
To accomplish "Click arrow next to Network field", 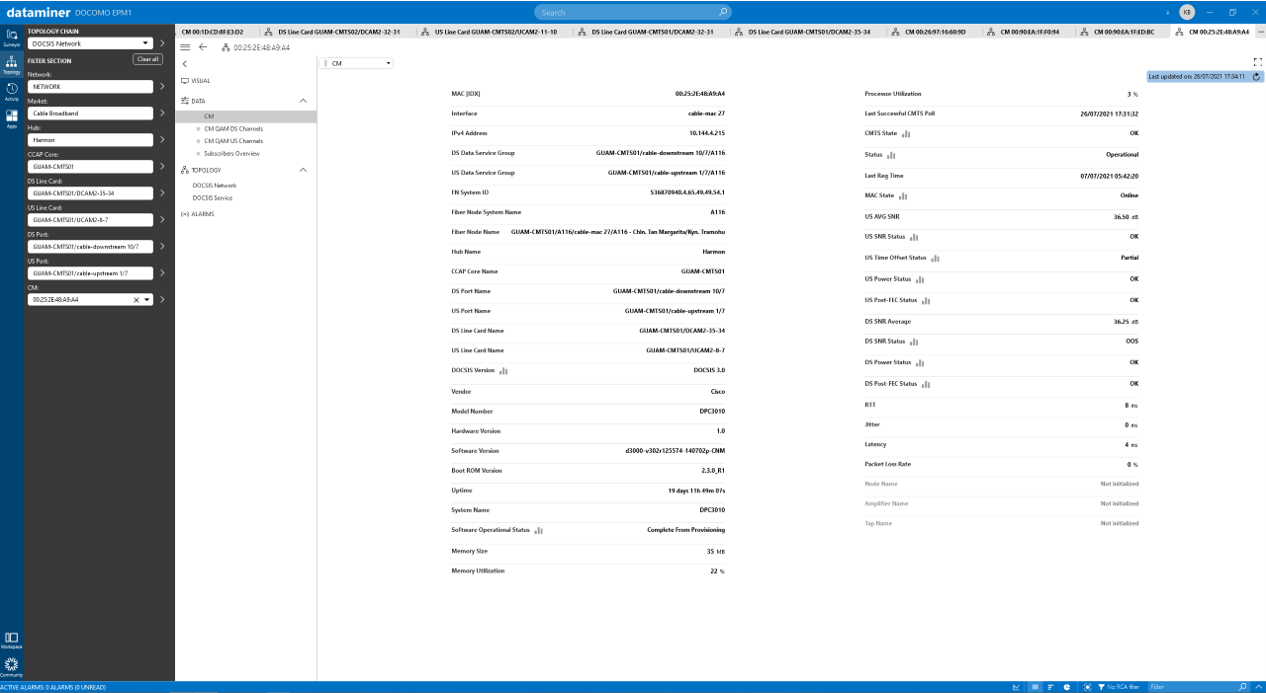I will (162, 86).
